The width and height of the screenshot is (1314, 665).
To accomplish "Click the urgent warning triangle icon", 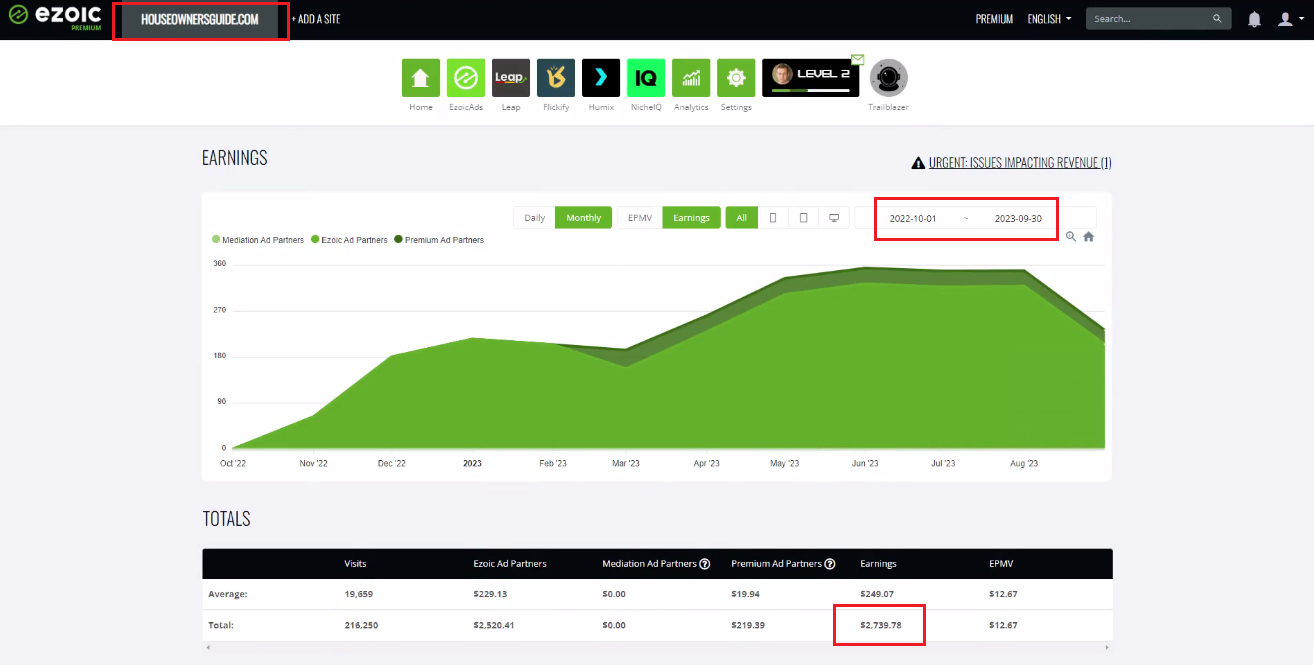I will [917, 163].
